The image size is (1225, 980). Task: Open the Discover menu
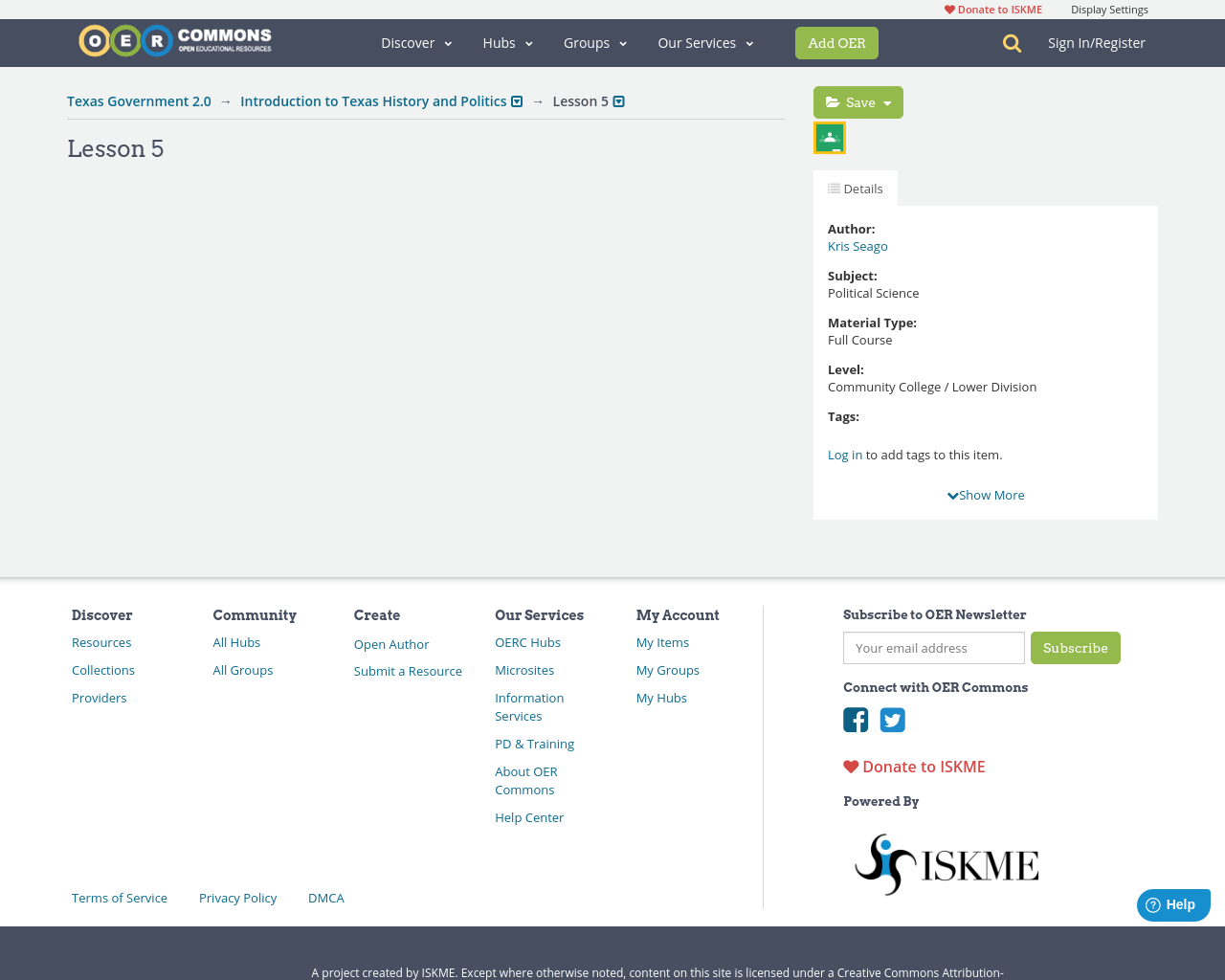416,43
